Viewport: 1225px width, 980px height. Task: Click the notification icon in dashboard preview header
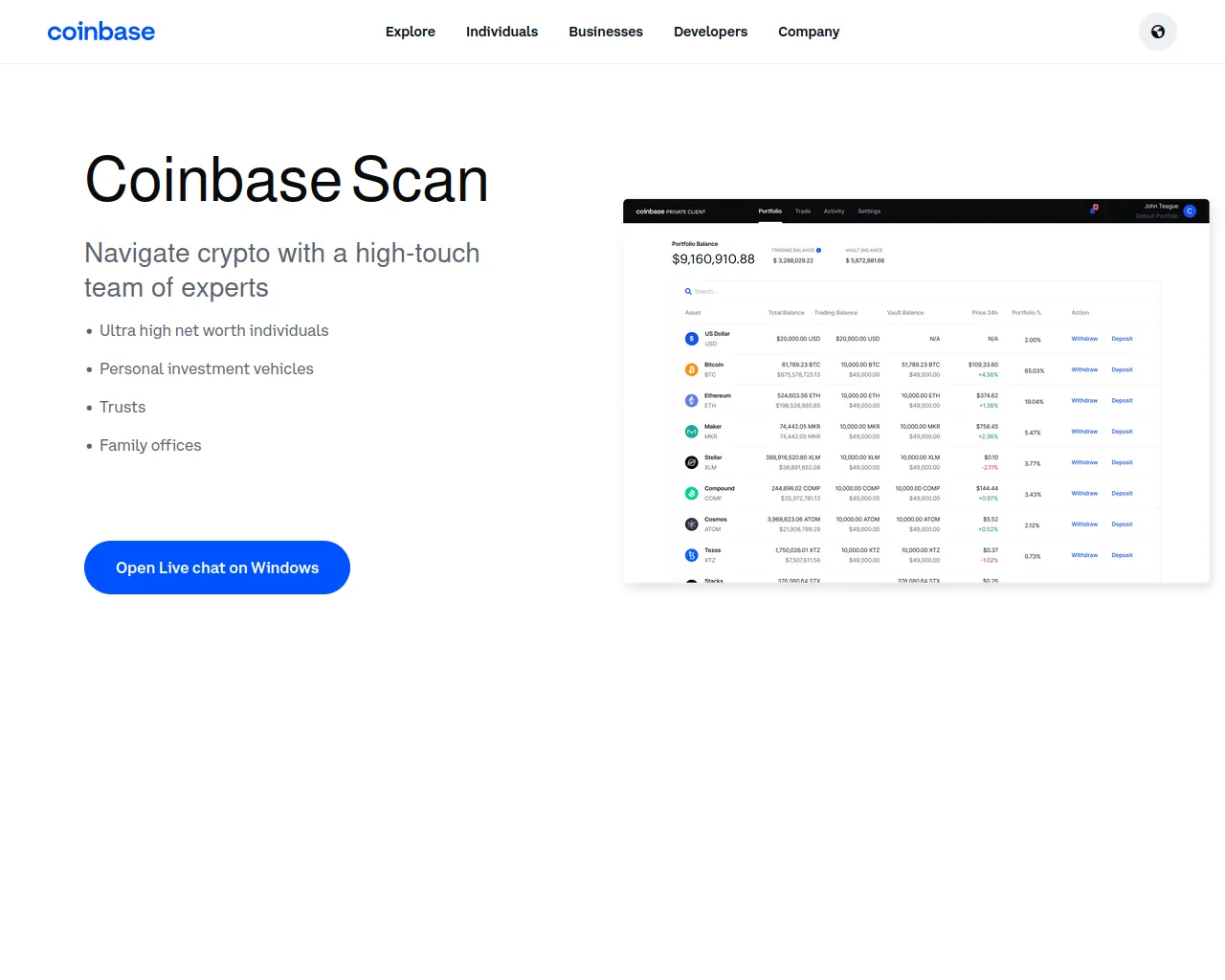coord(1094,209)
